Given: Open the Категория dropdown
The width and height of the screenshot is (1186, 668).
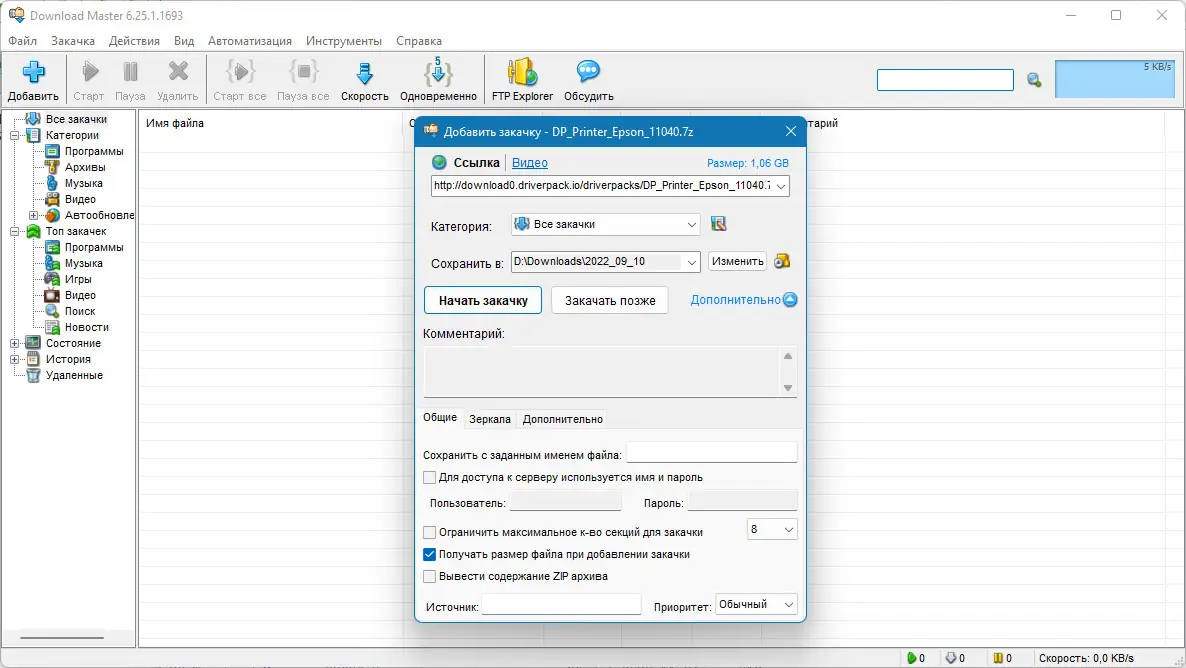Looking at the screenshot, I should [x=691, y=225].
